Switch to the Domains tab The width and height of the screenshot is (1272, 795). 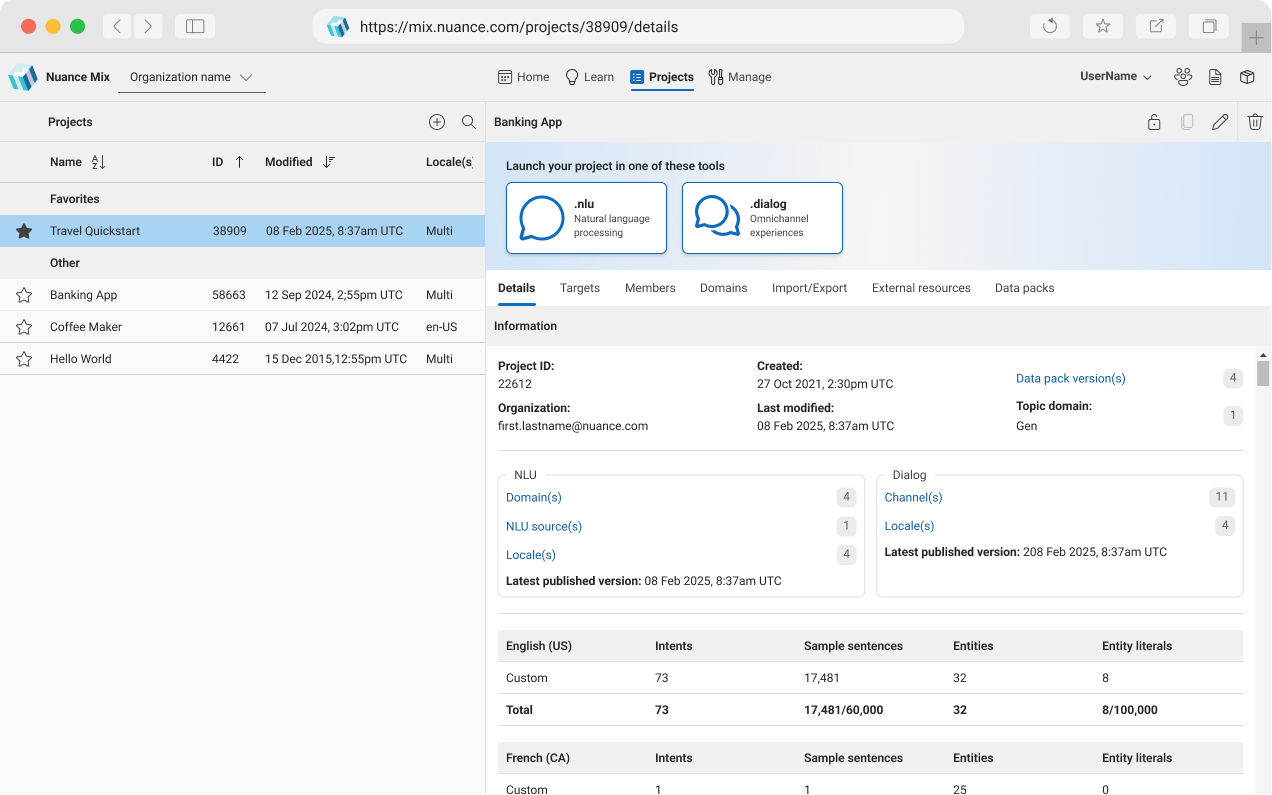coord(724,288)
